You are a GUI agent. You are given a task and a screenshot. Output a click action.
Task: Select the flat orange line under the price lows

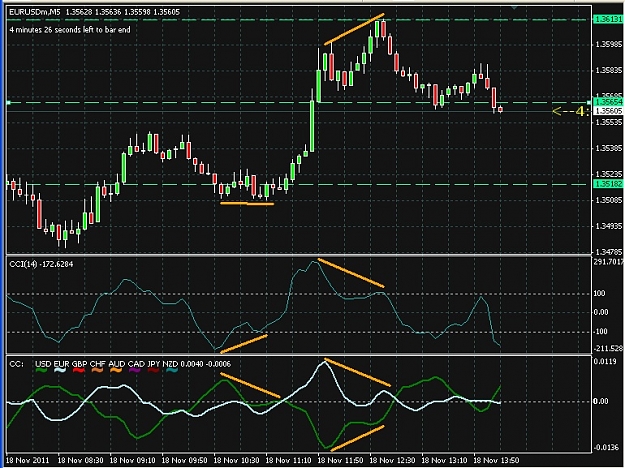[x=247, y=204]
